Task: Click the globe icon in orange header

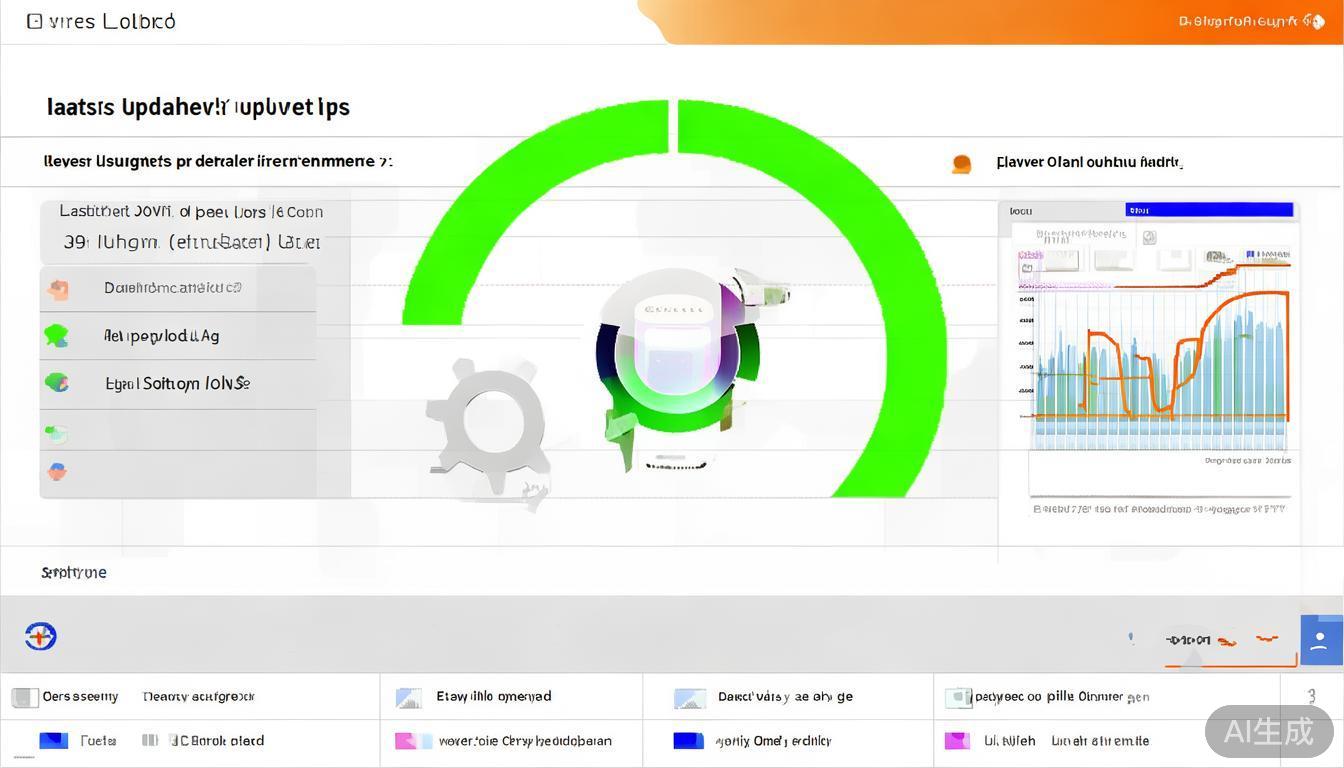Action: (1314, 21)
